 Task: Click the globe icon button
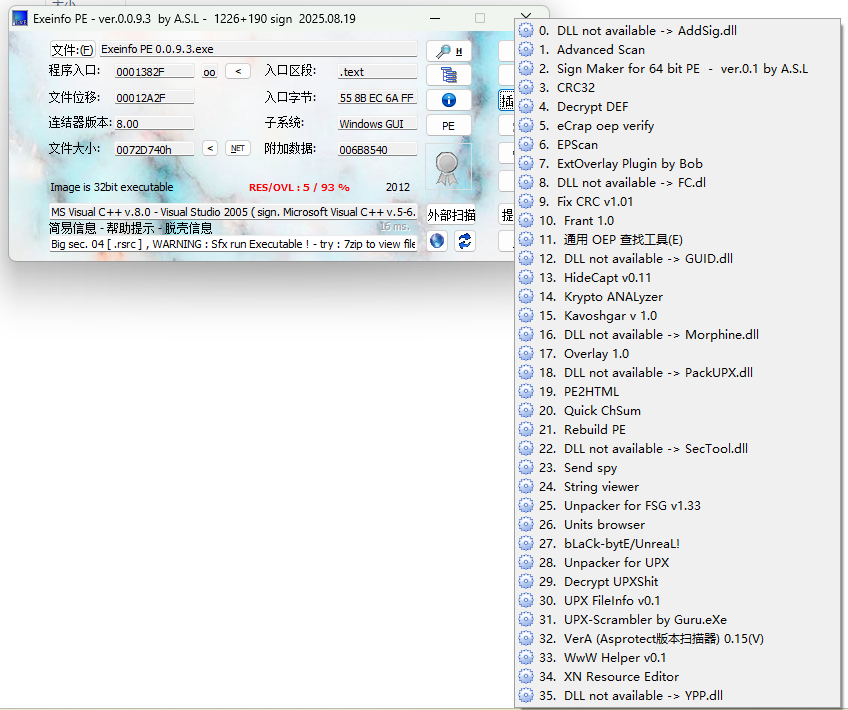click(x=437, y=241)
